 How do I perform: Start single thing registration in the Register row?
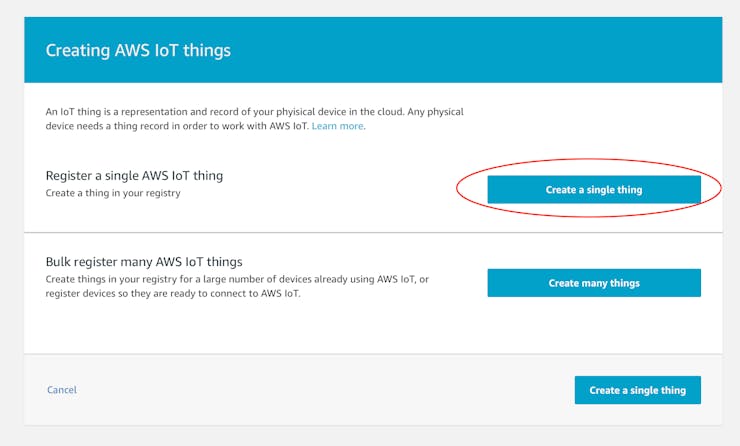coord(594,190)
